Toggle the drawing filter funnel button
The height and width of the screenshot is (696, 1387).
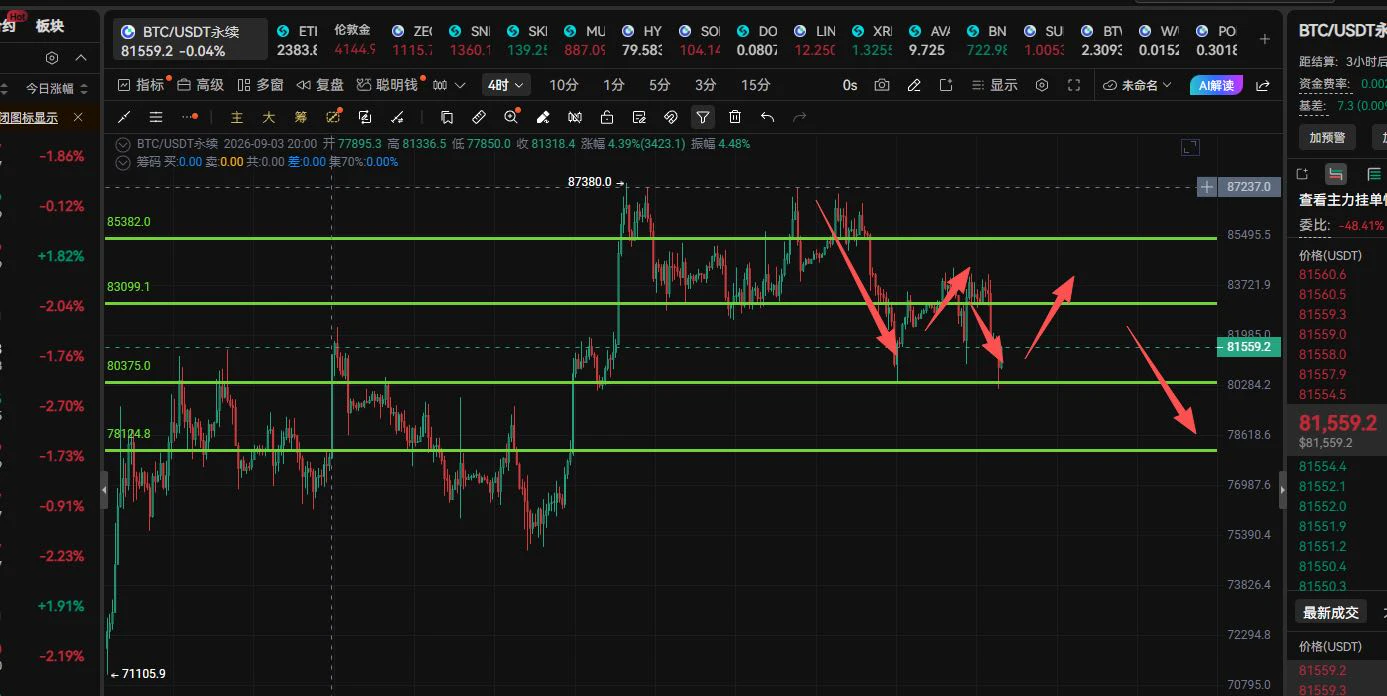click(703, 117)
